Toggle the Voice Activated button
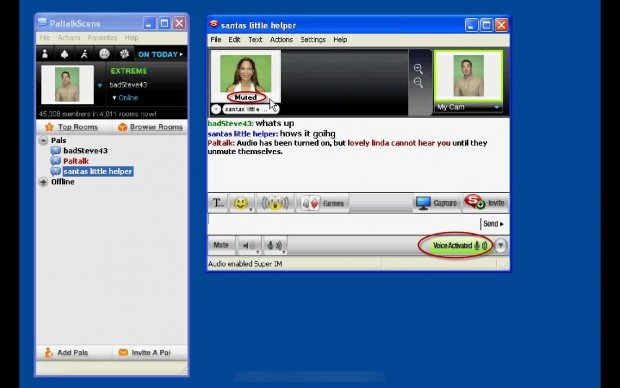The height and width of the screenshot is (388, 620). (x=459, y=246)
